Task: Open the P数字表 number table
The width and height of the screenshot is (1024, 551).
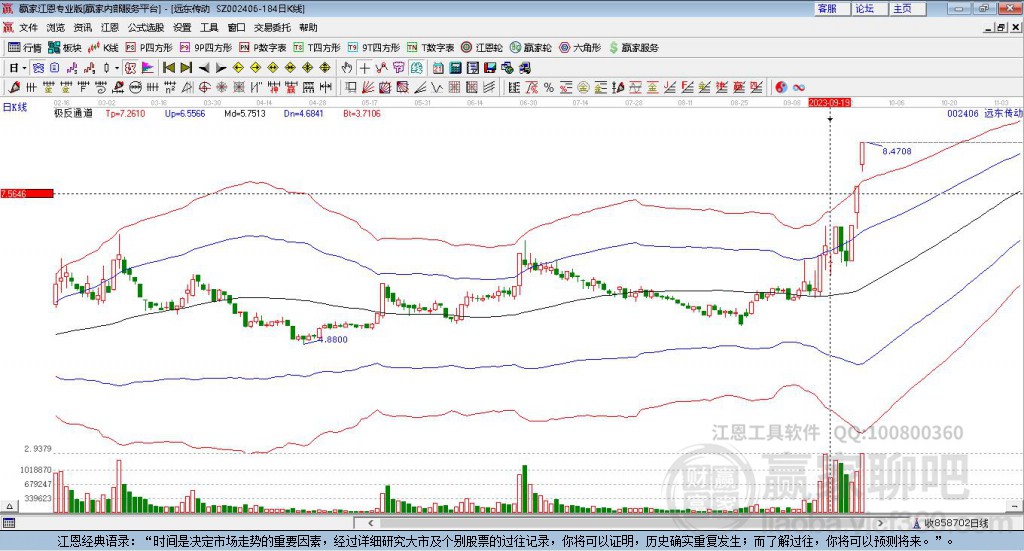Action: [263, 48]
